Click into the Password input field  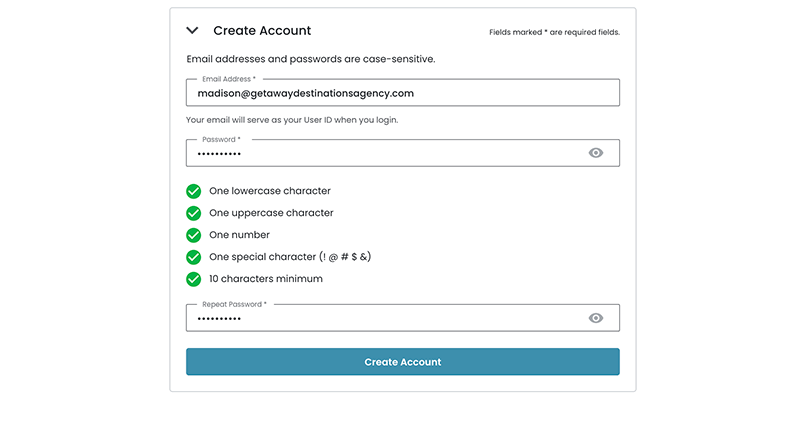385,153
